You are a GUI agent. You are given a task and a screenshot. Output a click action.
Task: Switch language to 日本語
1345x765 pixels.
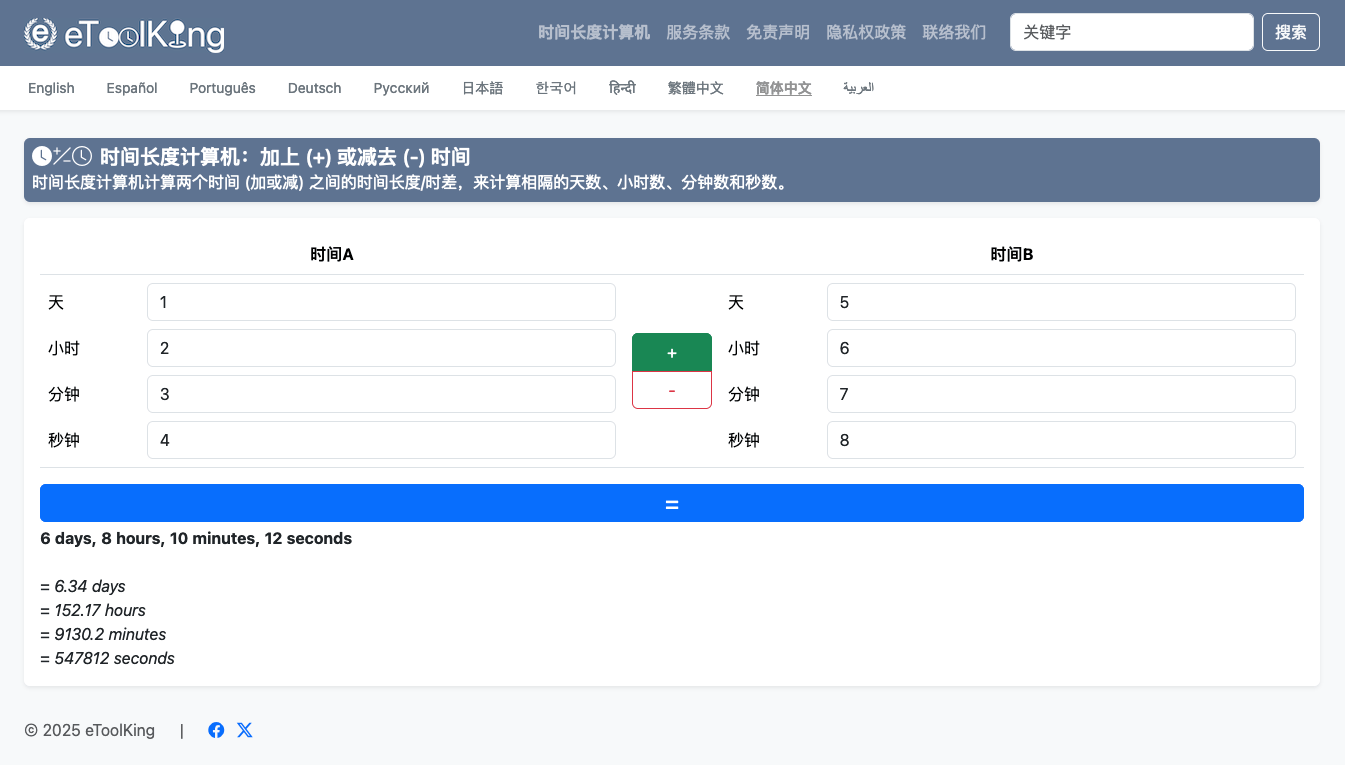[482, 88]
